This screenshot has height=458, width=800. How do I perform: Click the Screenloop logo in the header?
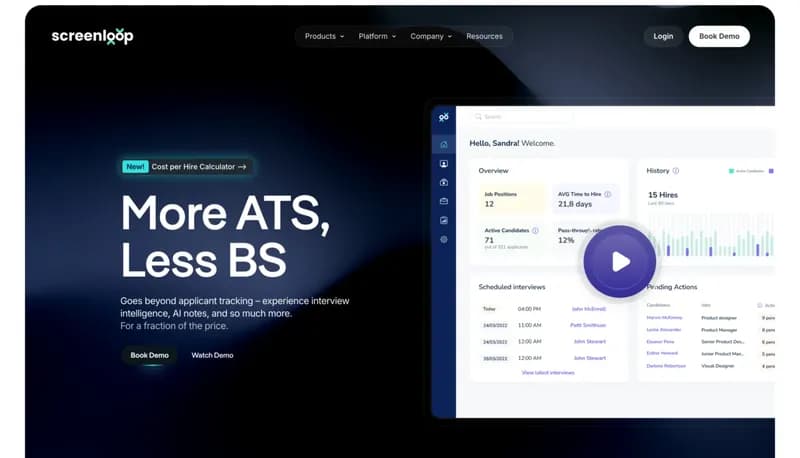click(x=92, y=36)
